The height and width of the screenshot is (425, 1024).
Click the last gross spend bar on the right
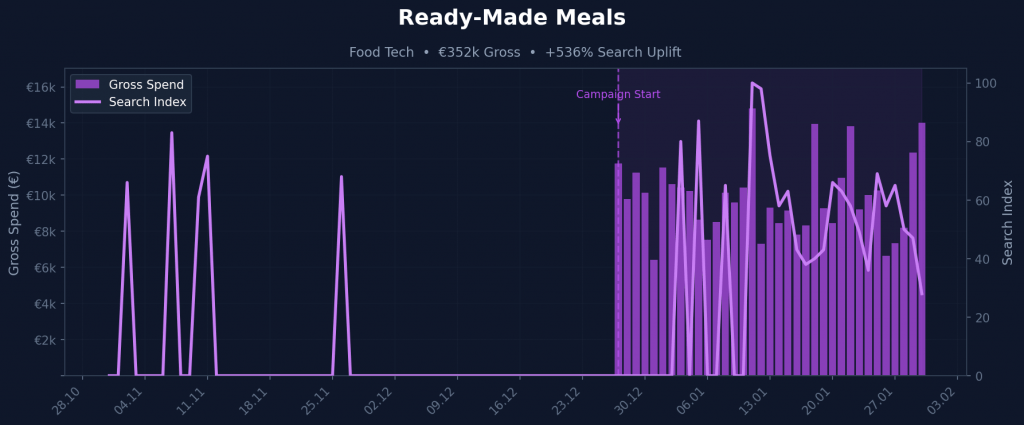[x=921, y=249]
